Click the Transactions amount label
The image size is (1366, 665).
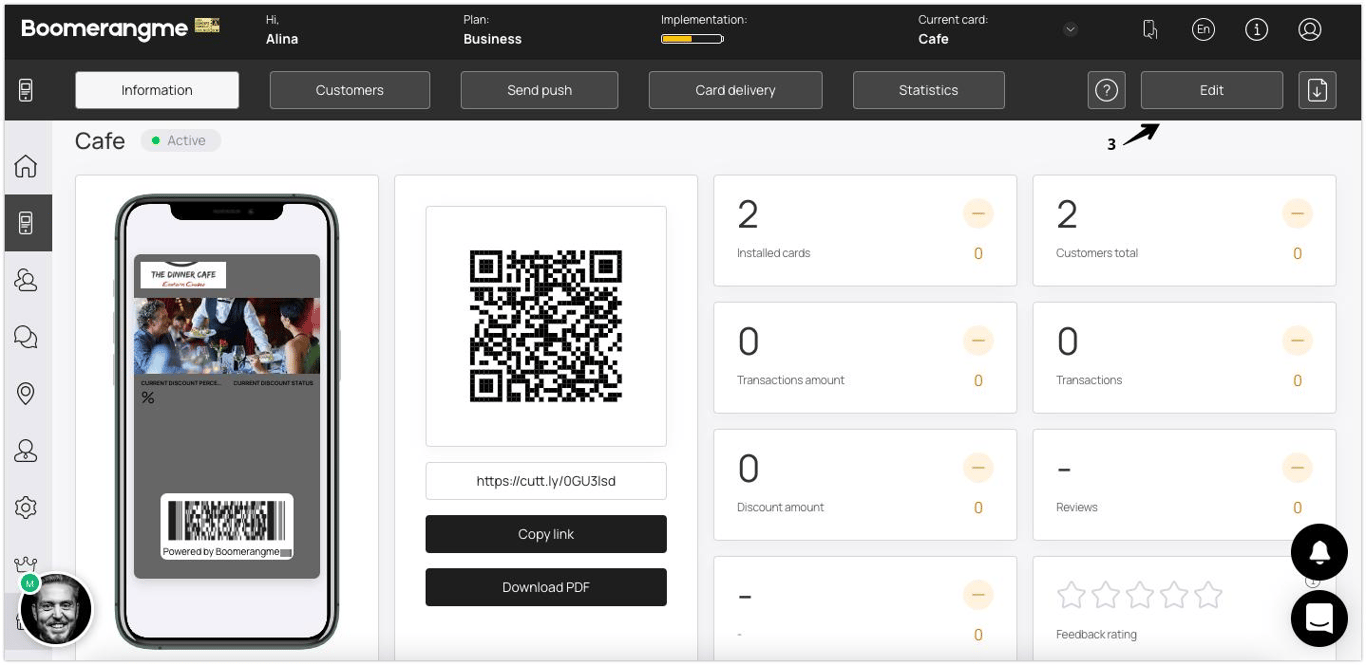pyautogui.click(x=791, y=380)
